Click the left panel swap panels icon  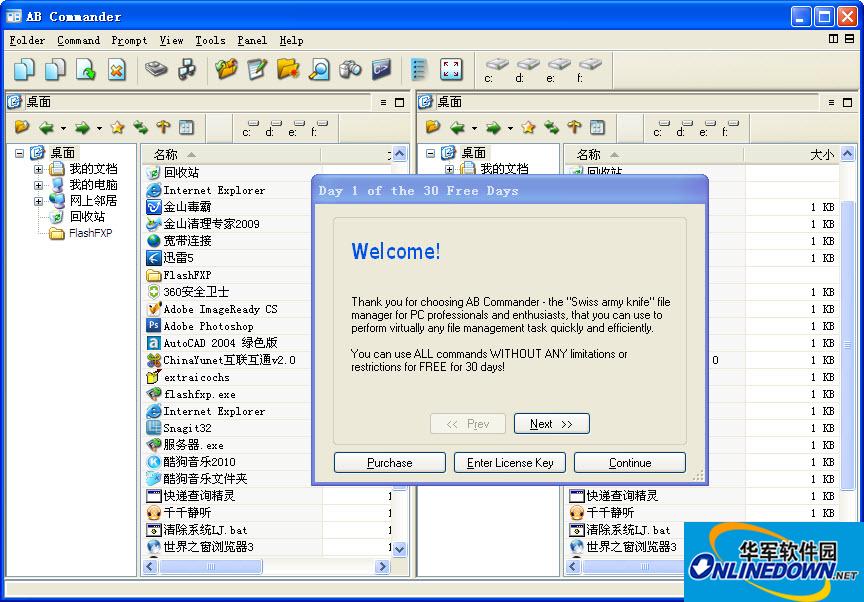click(141, 128)
